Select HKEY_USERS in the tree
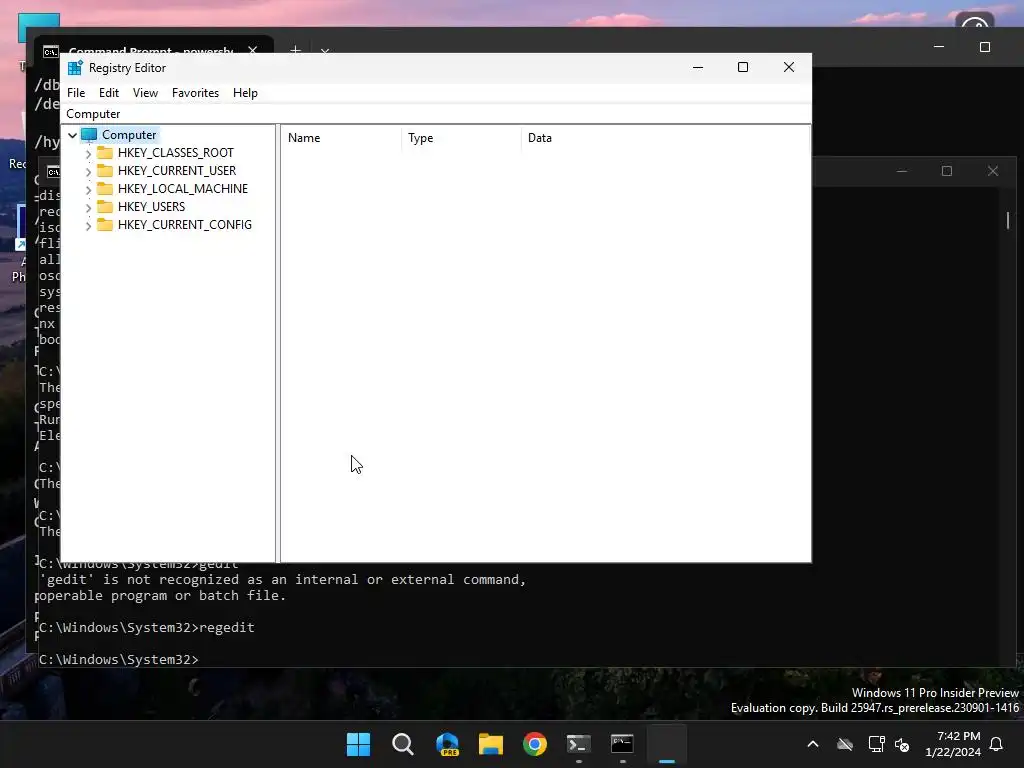The width and height of the screenshot is (1024, 768). 152,206
